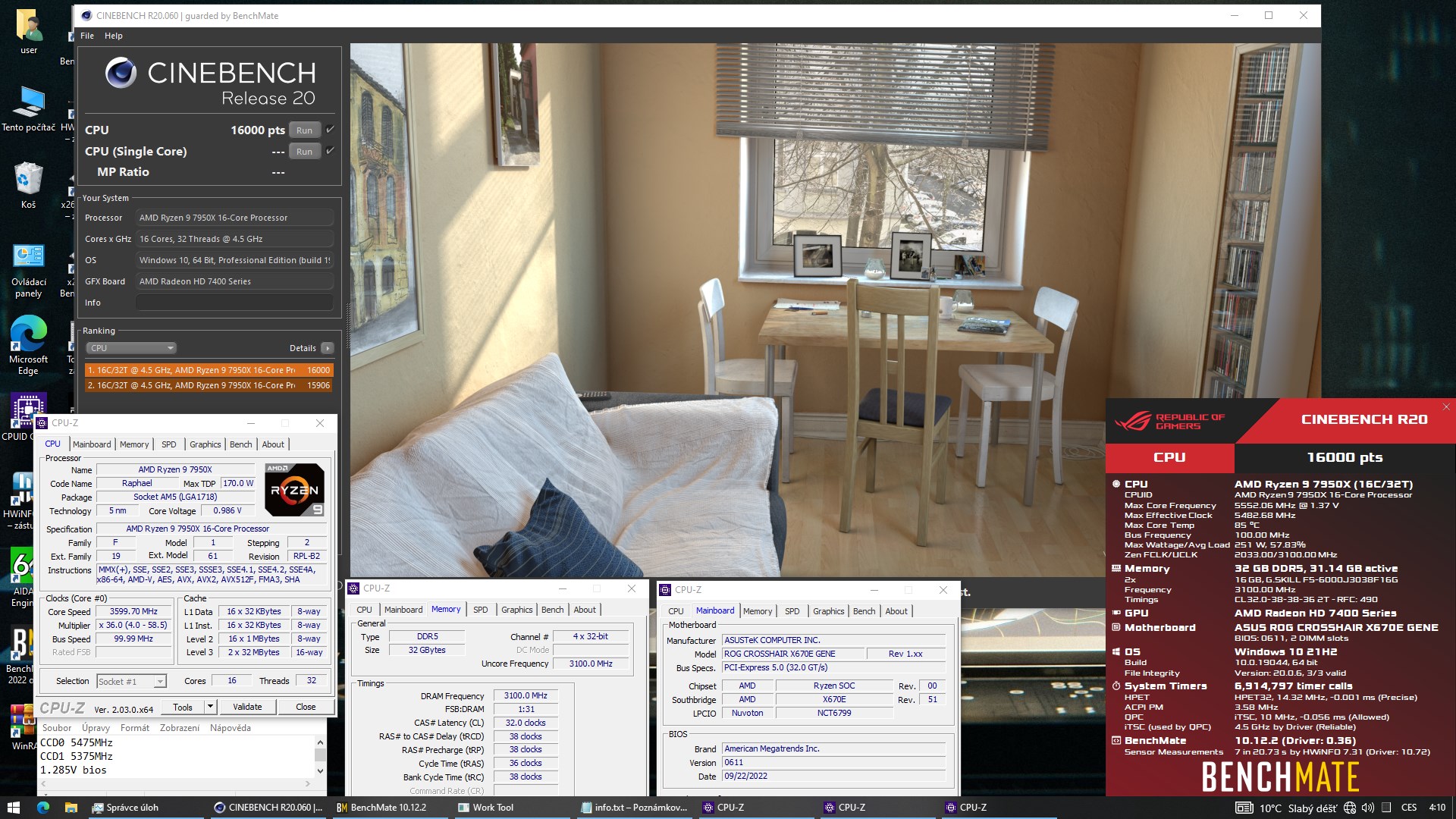Select the first ranking entry 16000

pyautogui.click(x=209, y=370)
